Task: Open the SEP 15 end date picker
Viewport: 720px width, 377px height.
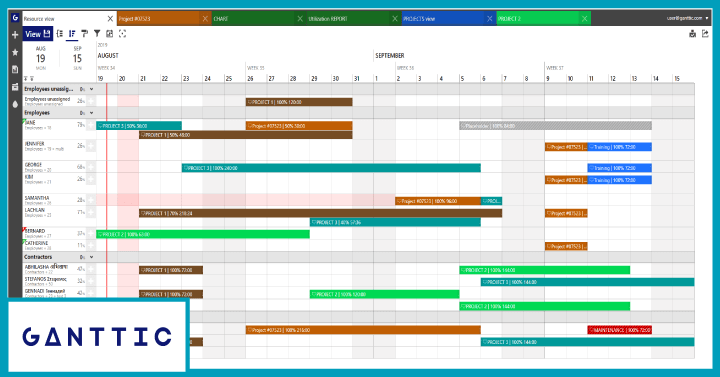Action: (77, 58)
